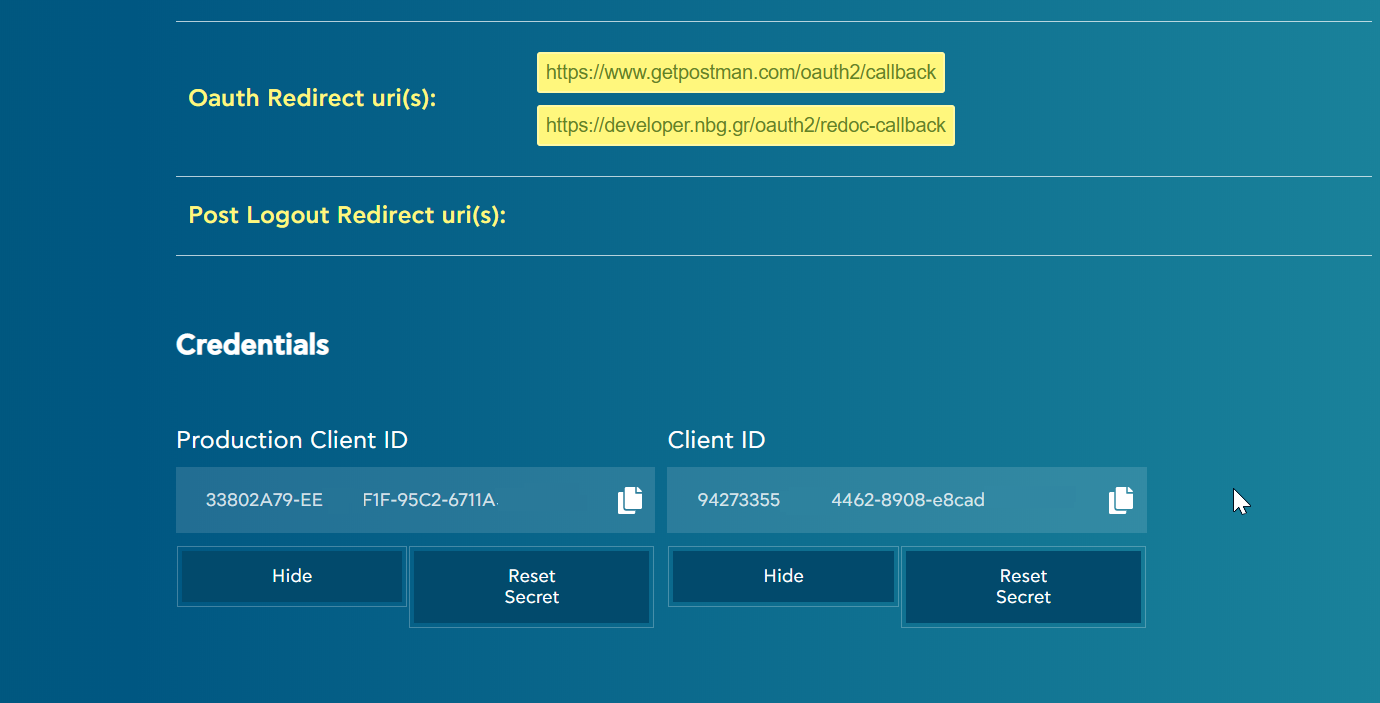Select the F1F-95C2-6711A credential text
Viewport: 1380px width, 703px height.
[429, 500]
